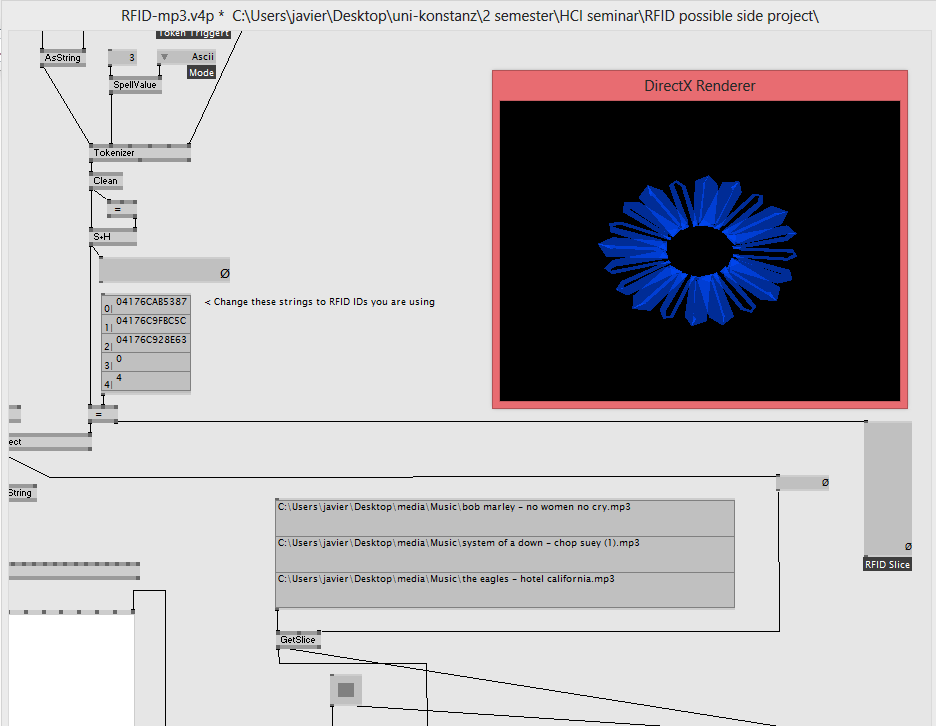Click the comment about changing RFID IDs
Viewport: 936px width, 726px height.
tap(320, 302)
